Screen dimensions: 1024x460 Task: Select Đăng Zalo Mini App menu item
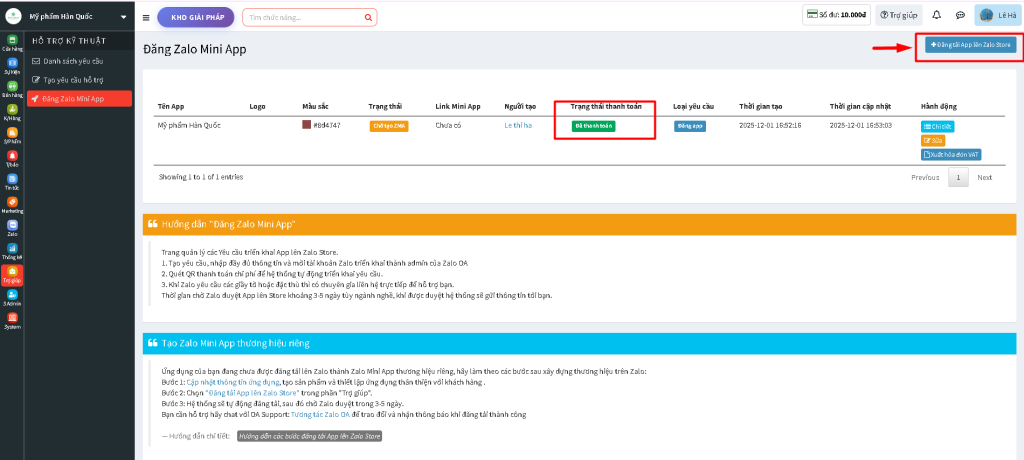[80, 99]
